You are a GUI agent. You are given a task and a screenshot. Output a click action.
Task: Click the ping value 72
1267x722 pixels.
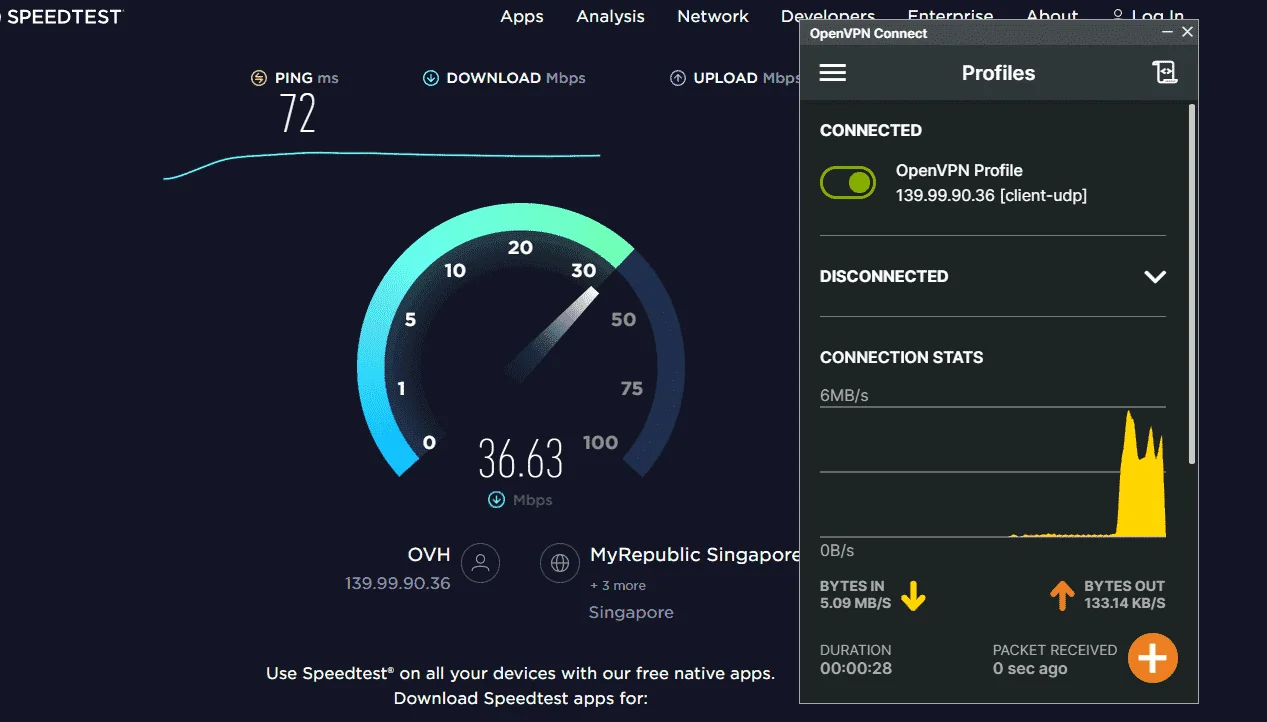[298, 114]
